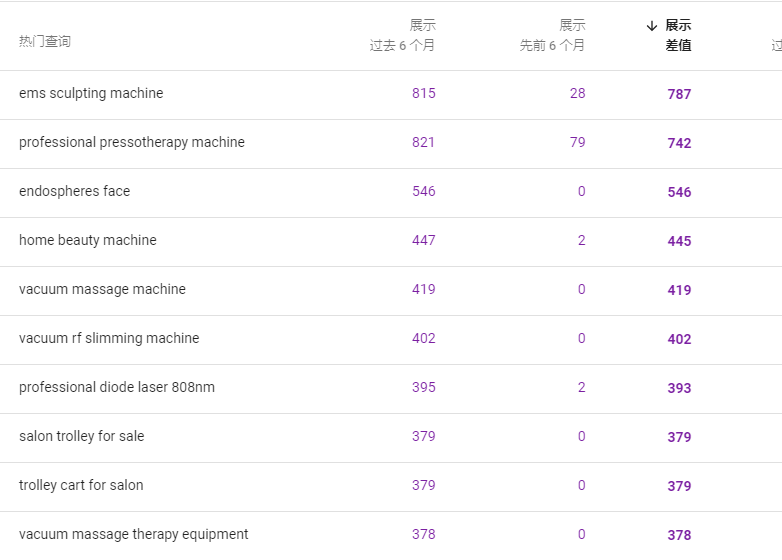Viewport: 782px width, 560px height.
Task: Click the sort arrow beside 展示 差值
Action: [651, 26]
